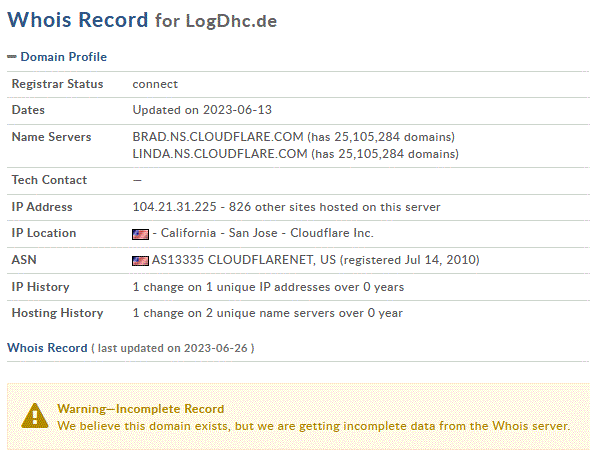The height and width of the screenshot is (462, 591).
Task: Click the US flag icon in IP Location
Action: pyautogui.click(x=140, y=234)
